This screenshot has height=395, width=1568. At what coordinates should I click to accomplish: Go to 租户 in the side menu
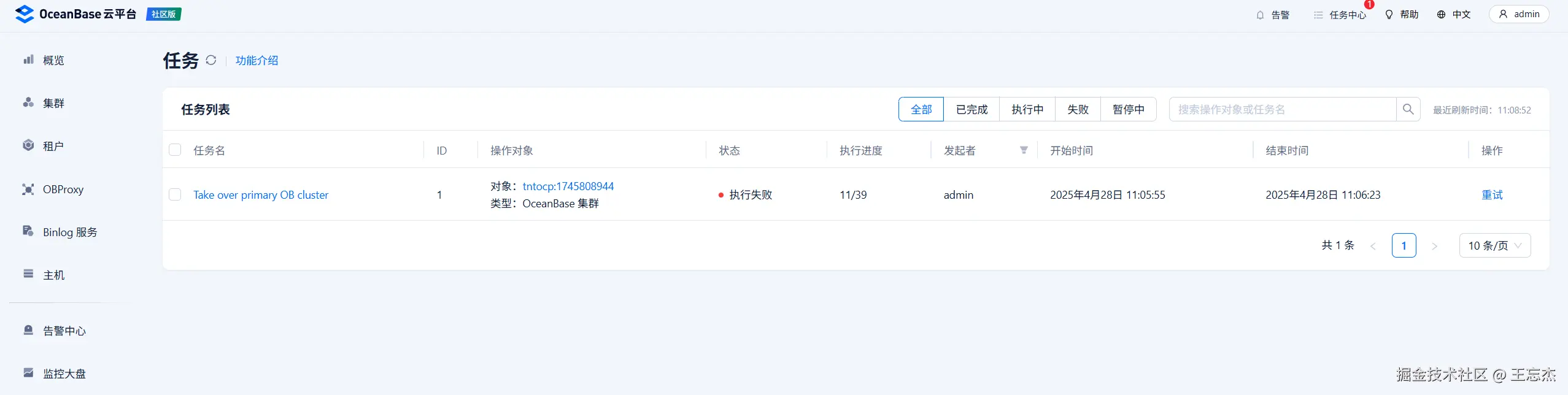53,146
